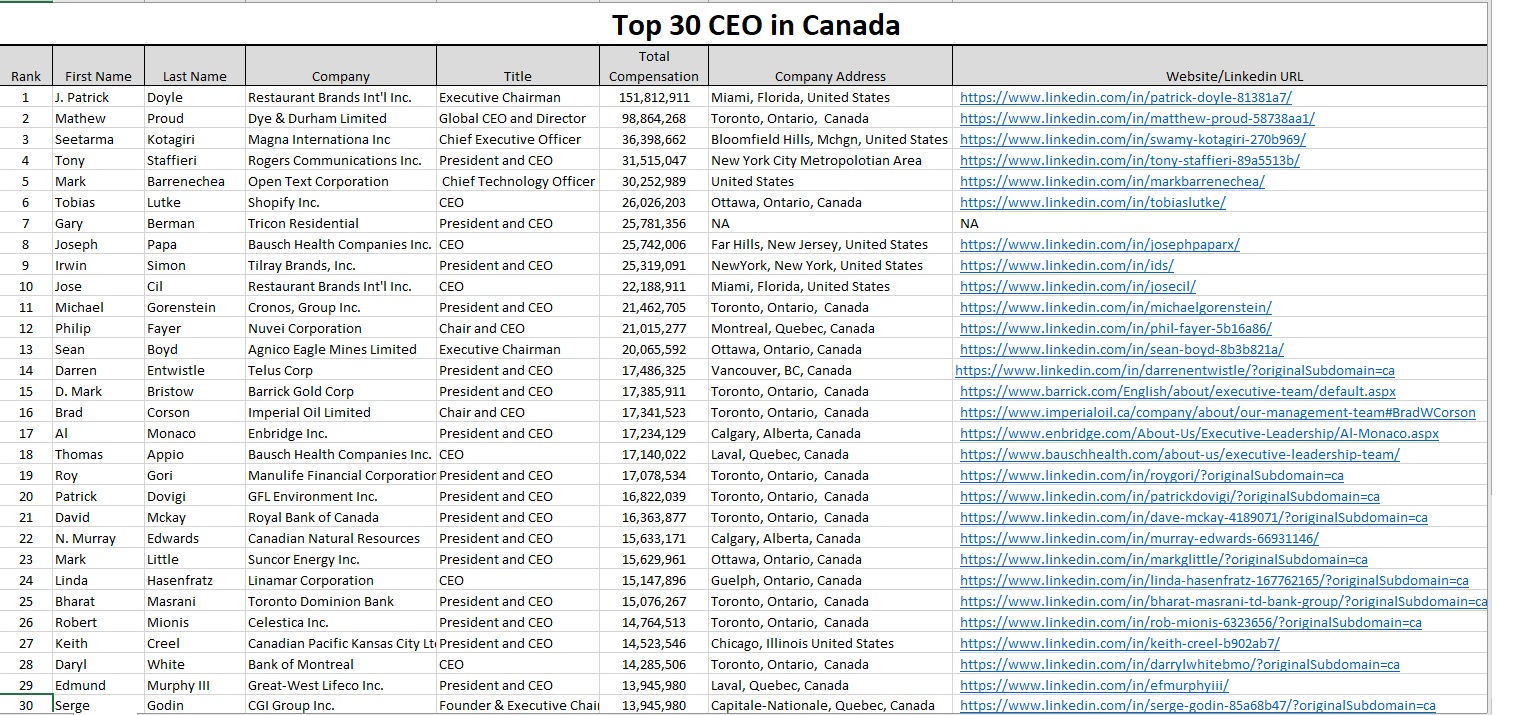Click the 'Toronto Dominion Bank' cell
Image resolution: width=1528 pixels, height=715 pixels.
(341, 601)
